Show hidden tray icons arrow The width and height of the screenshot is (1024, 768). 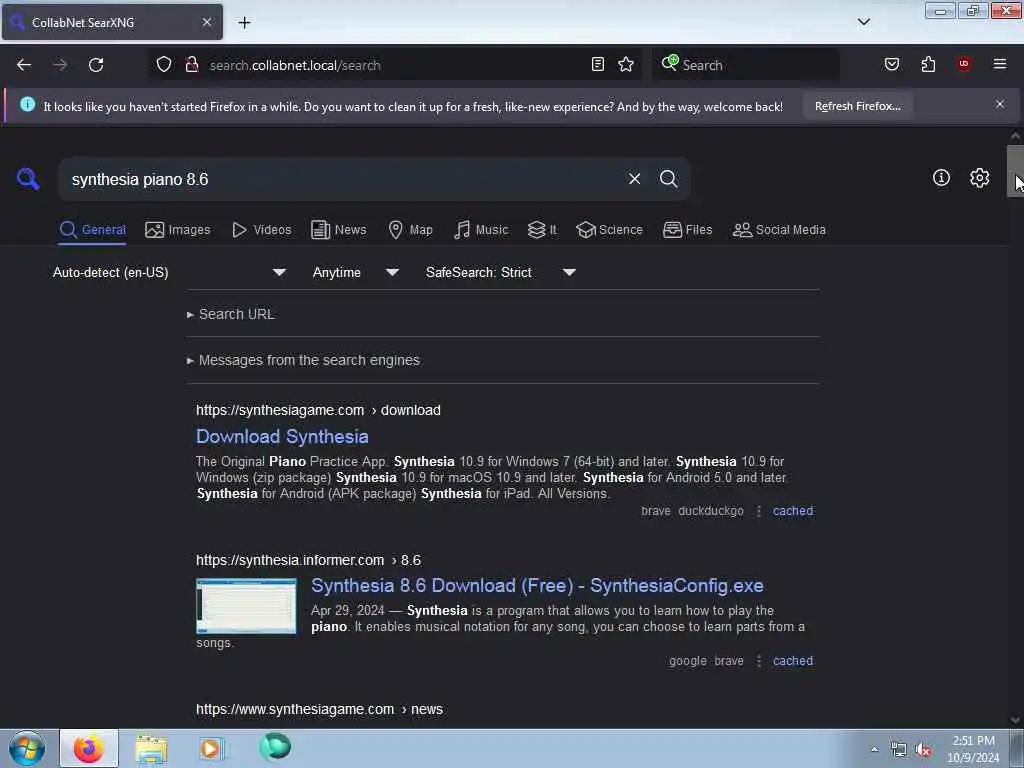(874, 749)
